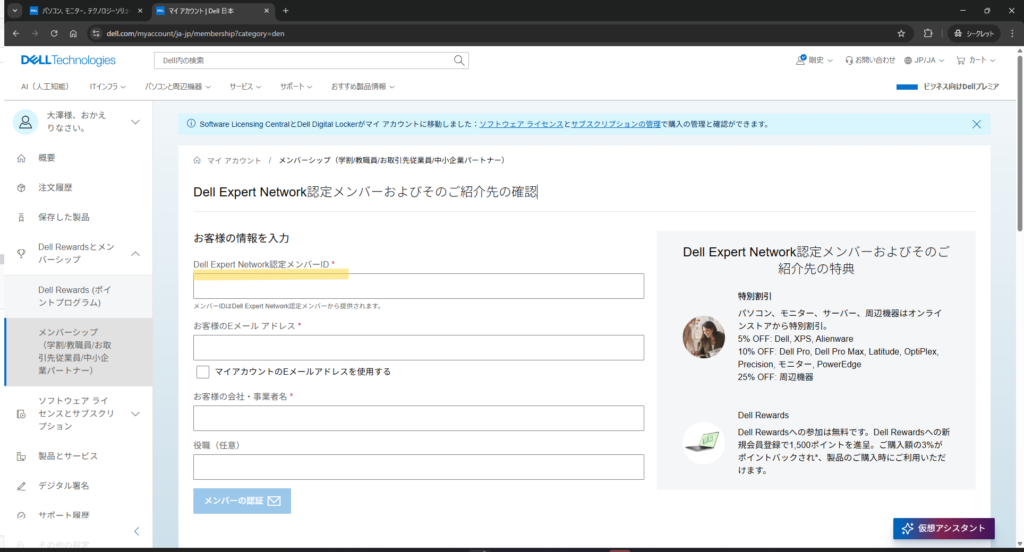Collapse the Dell Rewardsとメンバーシップ section
Image resolution: width=1024 pixels, height=552 pixels.
pyautogui.click(x=135, y=253)
